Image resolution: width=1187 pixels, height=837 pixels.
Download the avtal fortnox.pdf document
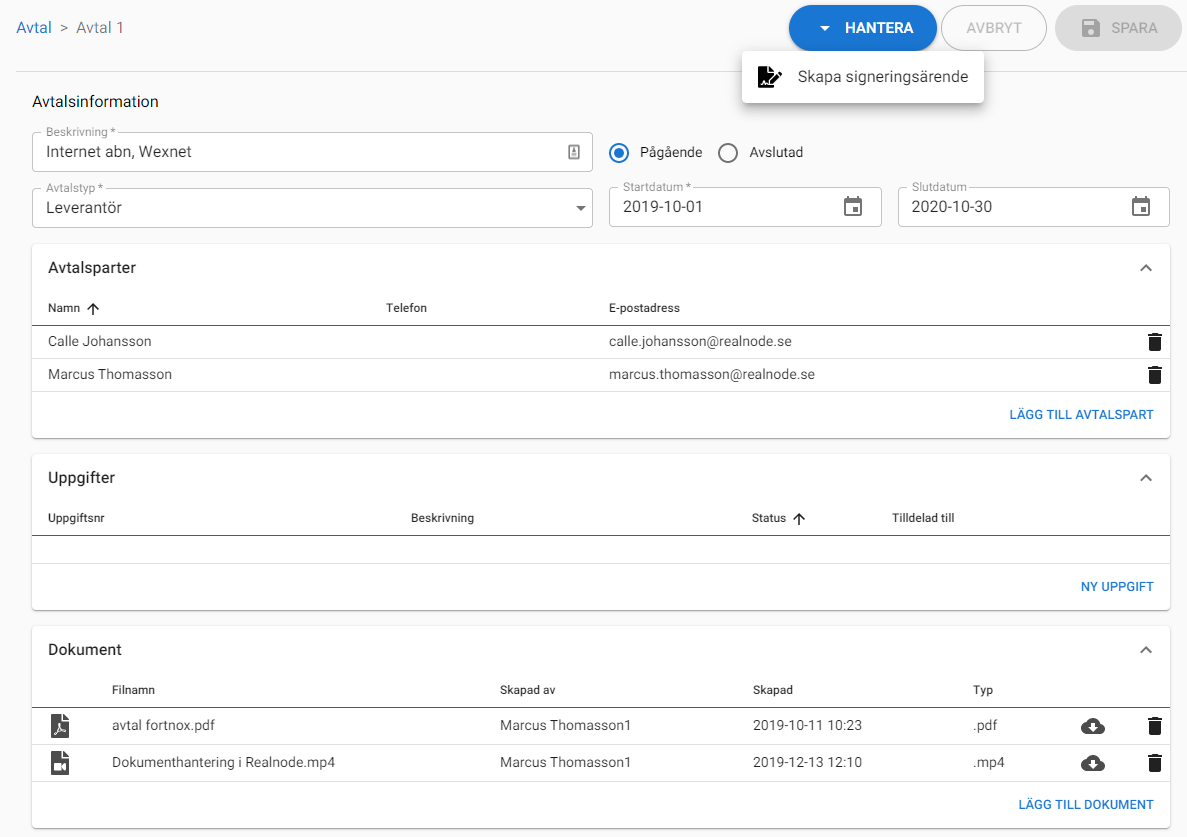pos(1093,727)
